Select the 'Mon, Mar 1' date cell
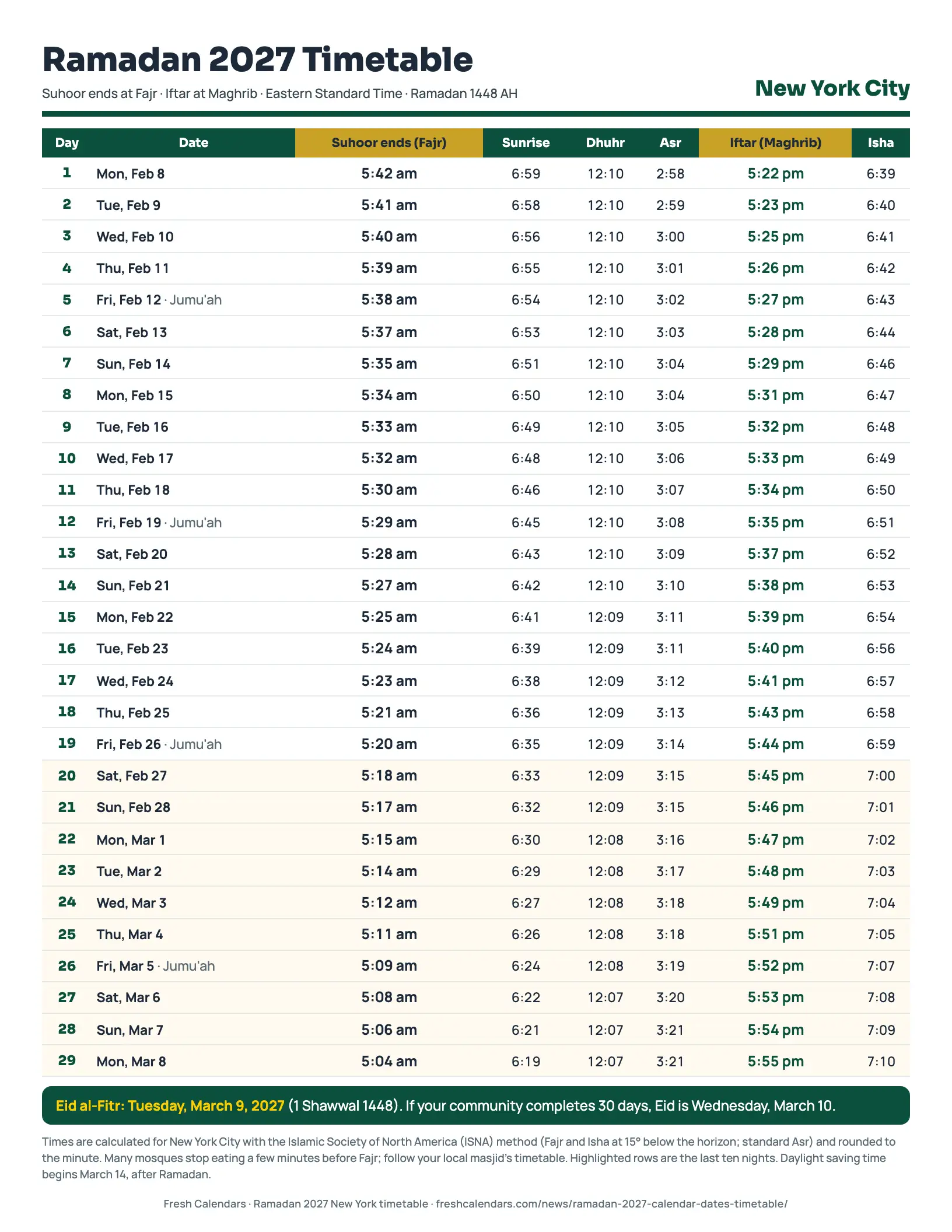This screenshot has width=952, height=1232. [131, 840]
